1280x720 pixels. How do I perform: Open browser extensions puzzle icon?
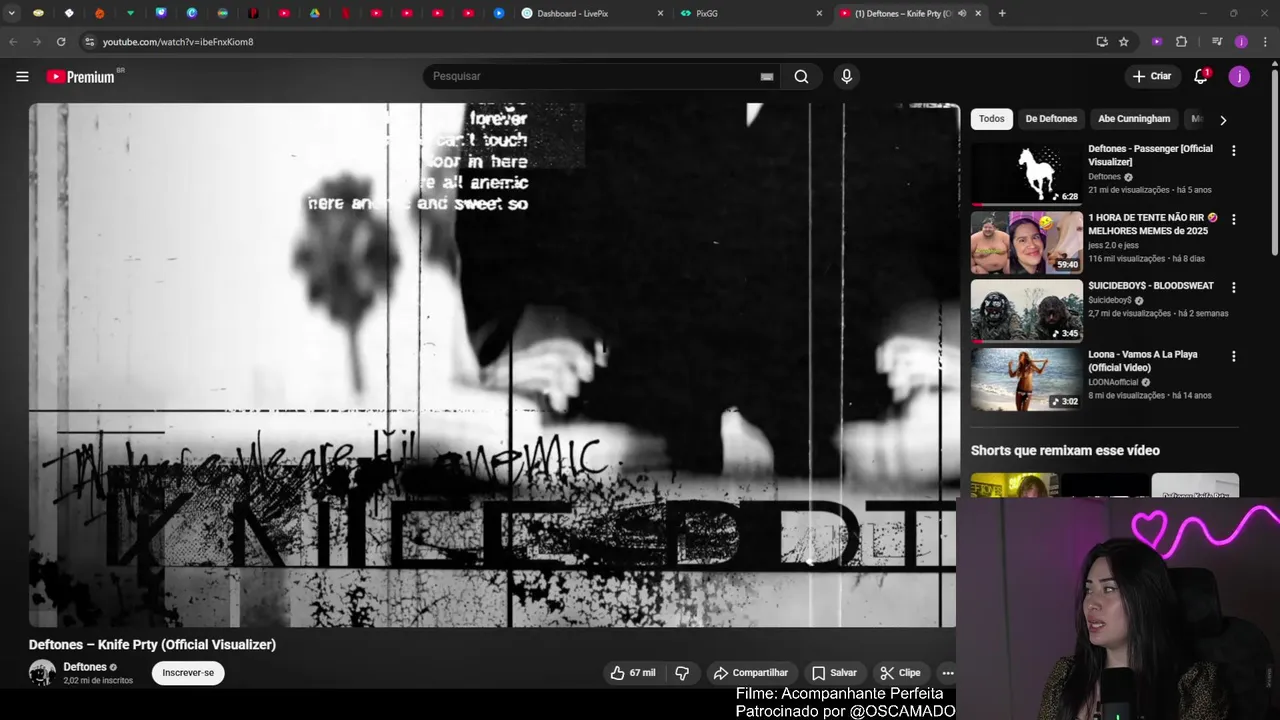pyautogui.click(x=1181, y=42)
